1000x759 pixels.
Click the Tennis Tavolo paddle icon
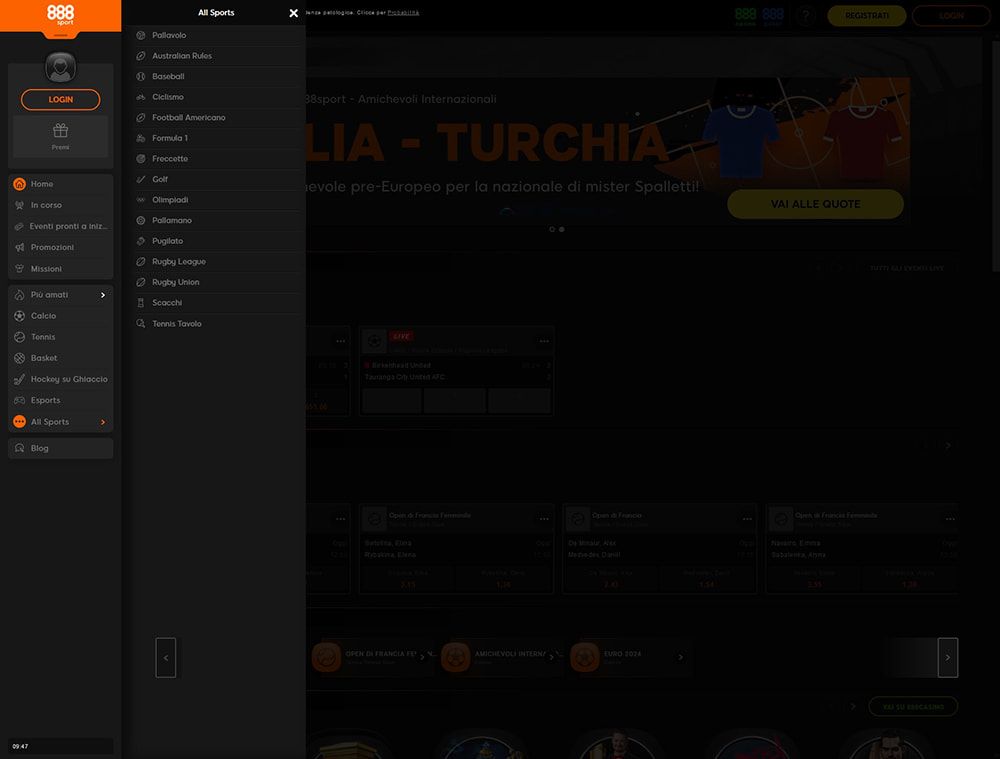pyautogui.click(x=141, y=323)
